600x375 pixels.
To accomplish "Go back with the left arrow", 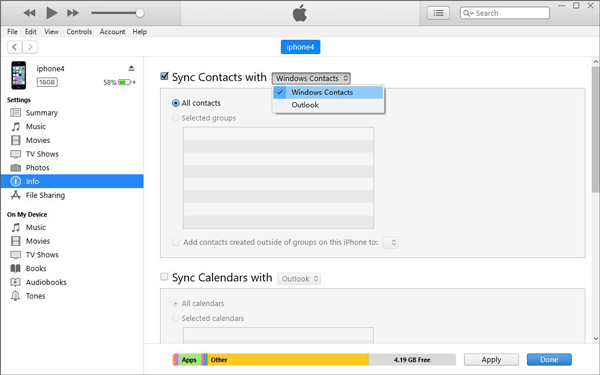I will tap(15, 47).
